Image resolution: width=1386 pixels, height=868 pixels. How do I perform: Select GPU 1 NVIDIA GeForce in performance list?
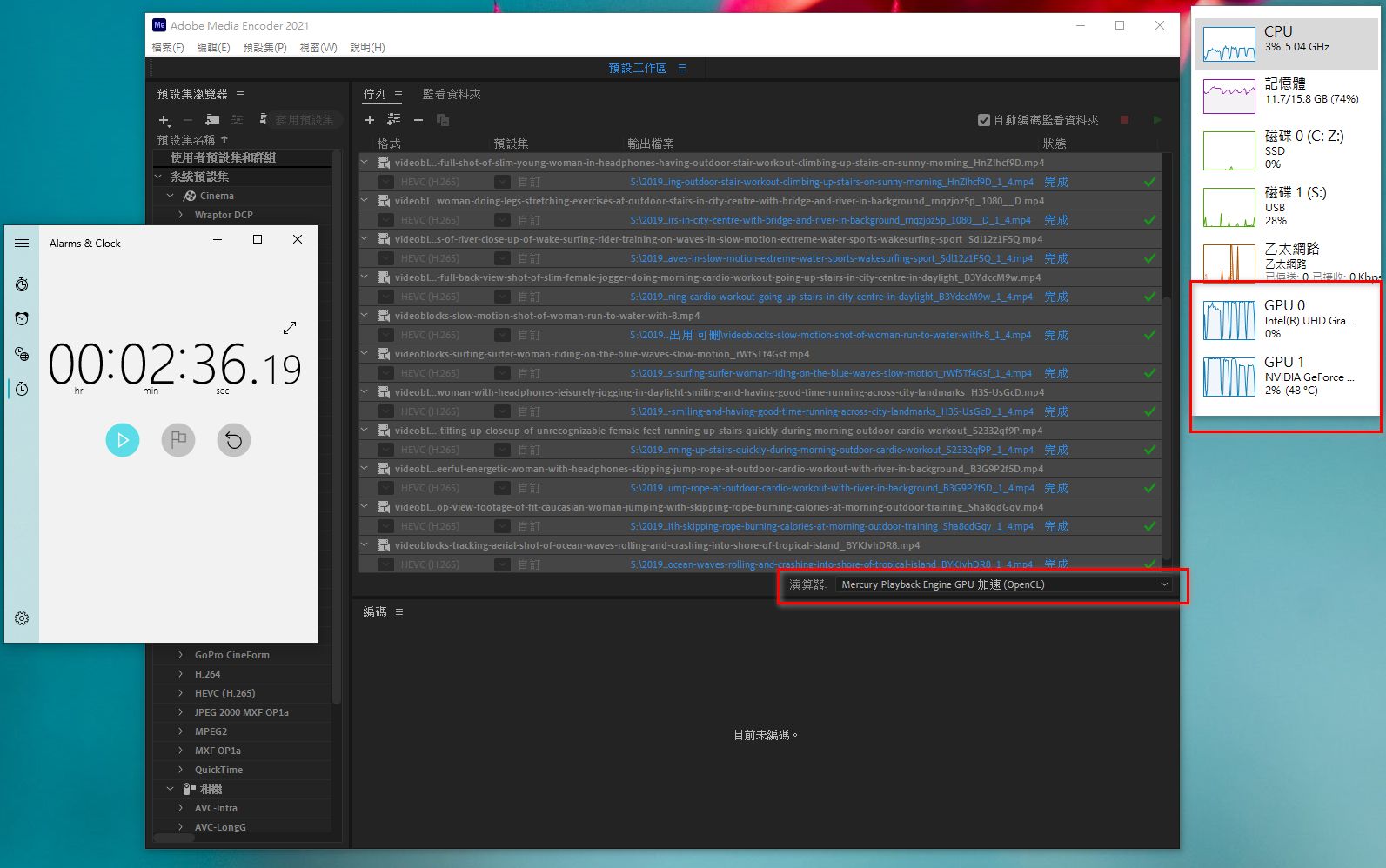click(1285, 376)
